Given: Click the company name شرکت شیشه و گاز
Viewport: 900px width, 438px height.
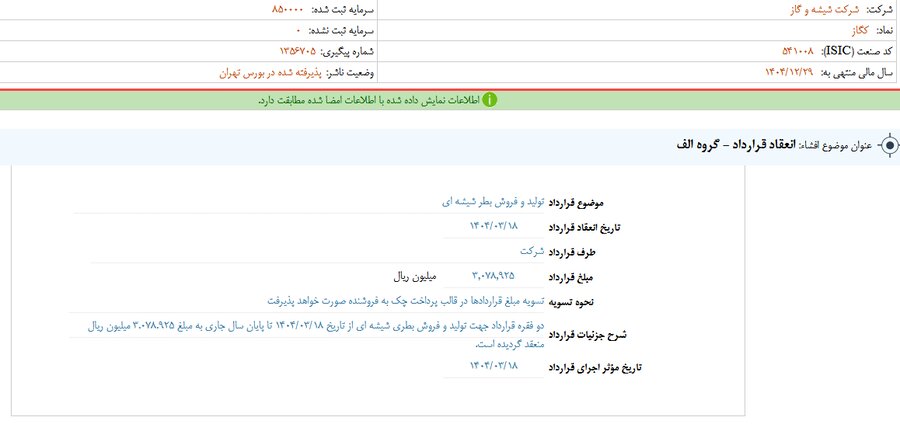Looking at the screenshot, I should coord(824,10).
